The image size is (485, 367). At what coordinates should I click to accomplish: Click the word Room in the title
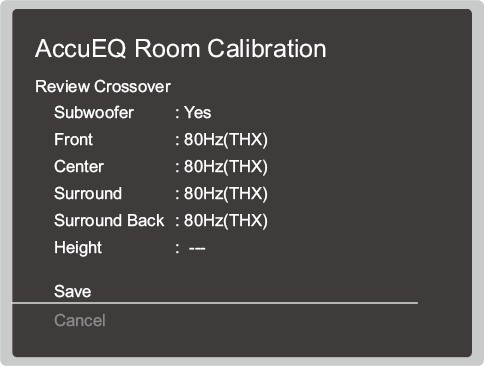click(167, 49)
